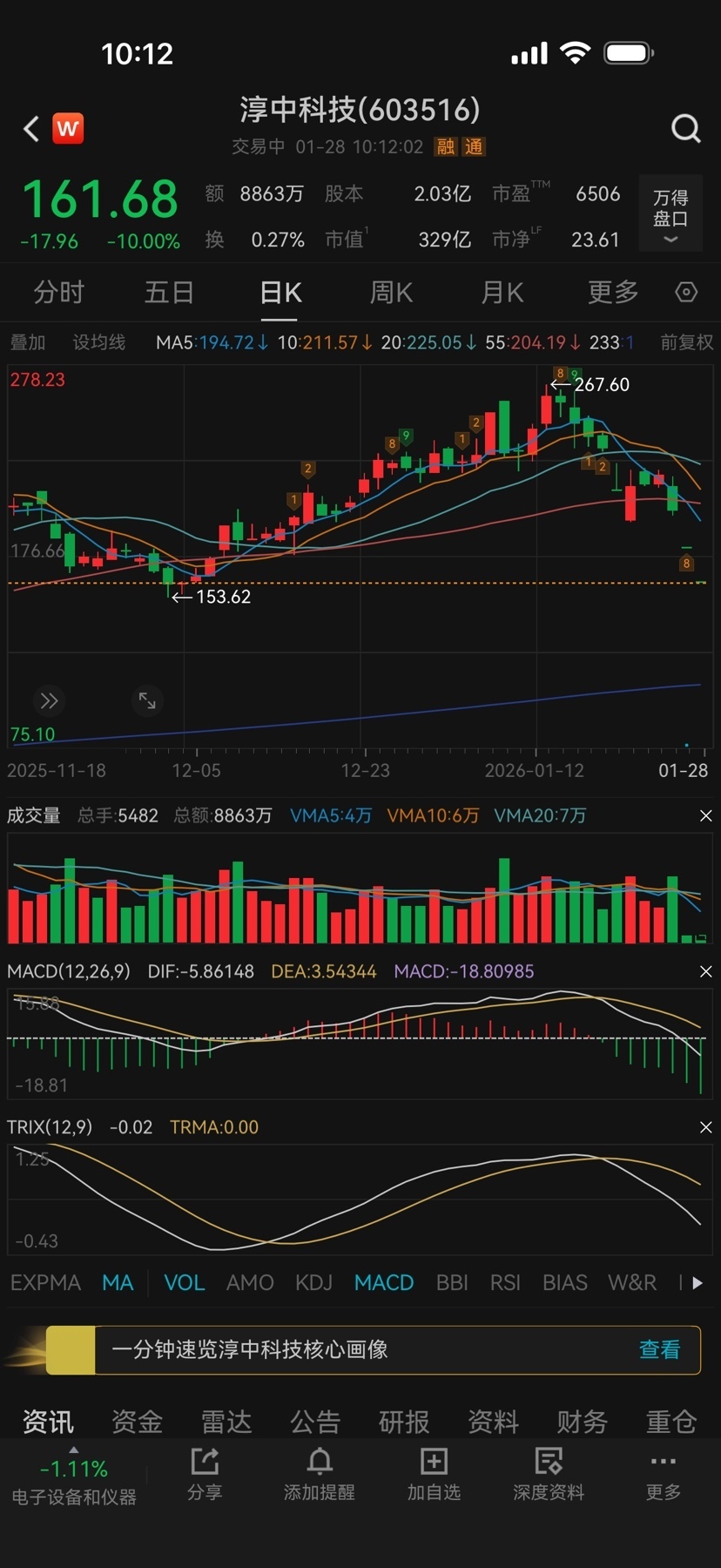Open the 前复权 adjustment selector
The height and width of the screenshot is (1568, 721).
686,342
